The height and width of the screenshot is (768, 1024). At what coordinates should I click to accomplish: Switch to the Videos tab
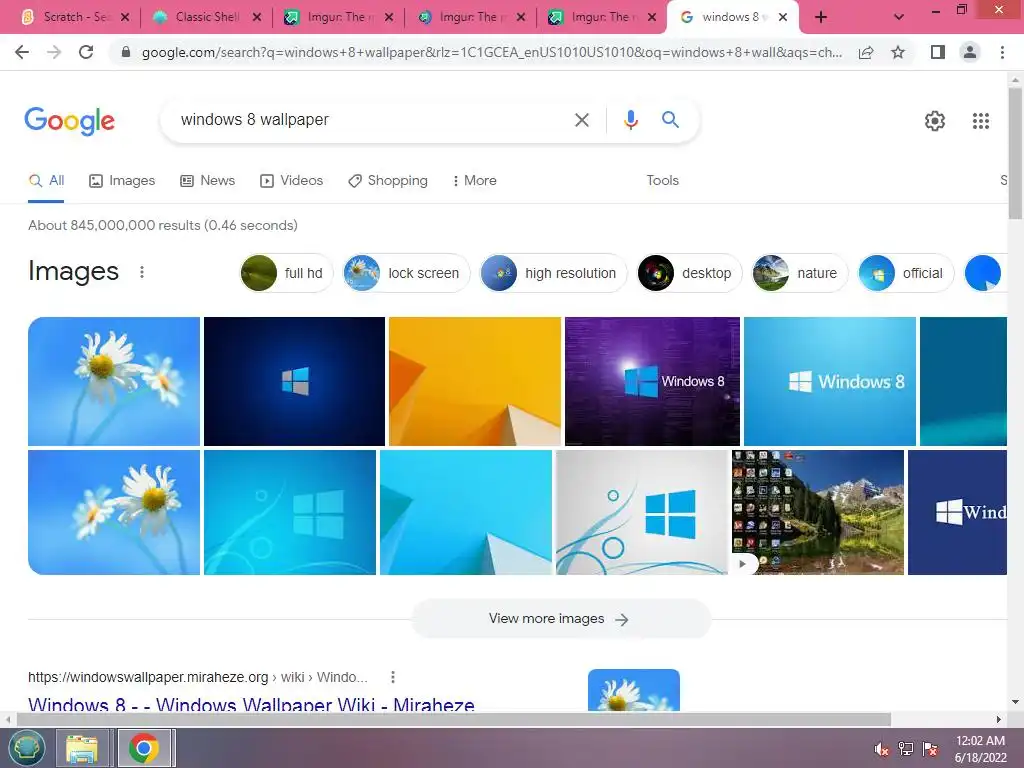(291, 181)
